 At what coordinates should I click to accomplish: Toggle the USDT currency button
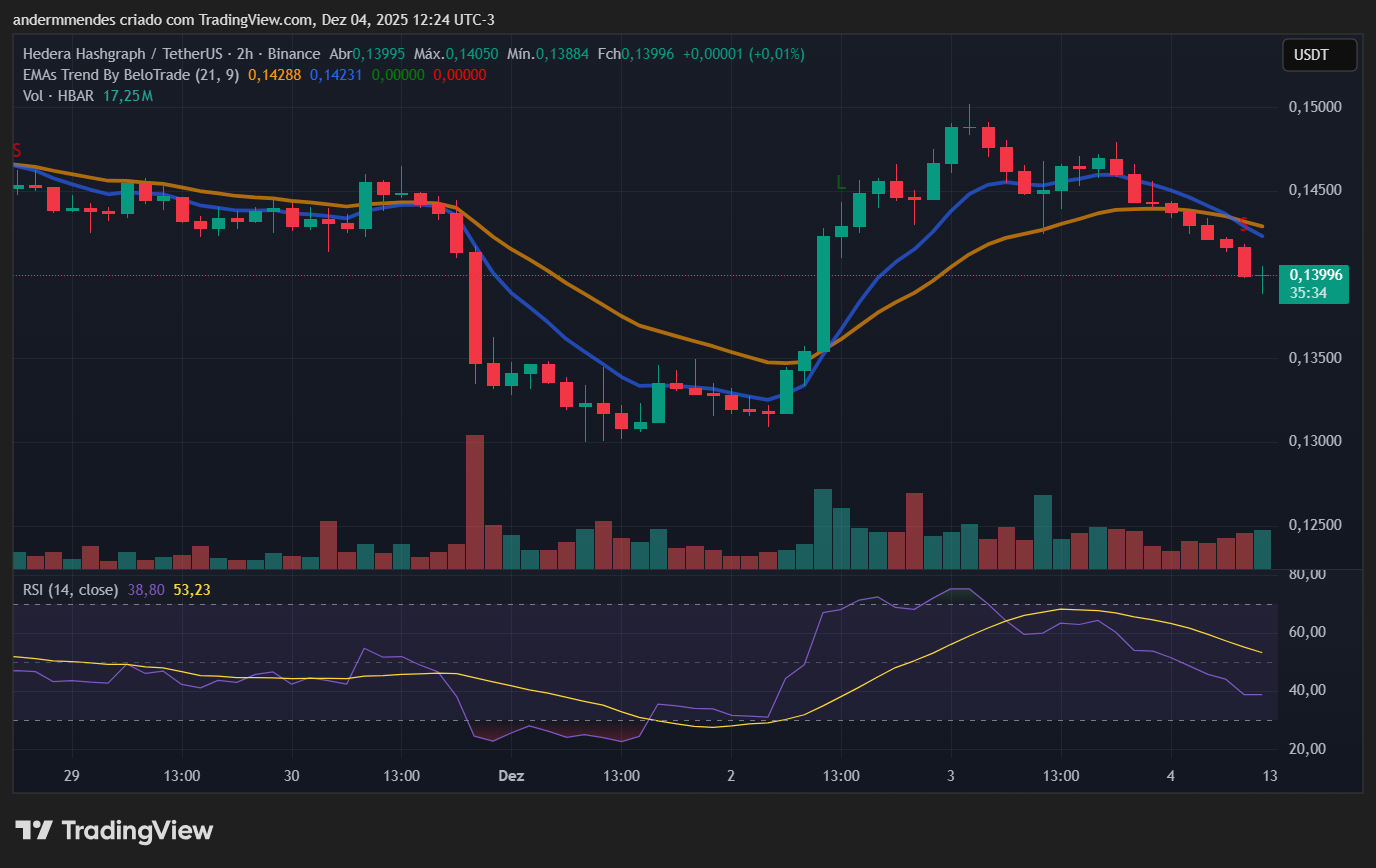[x=1319, y=55]
